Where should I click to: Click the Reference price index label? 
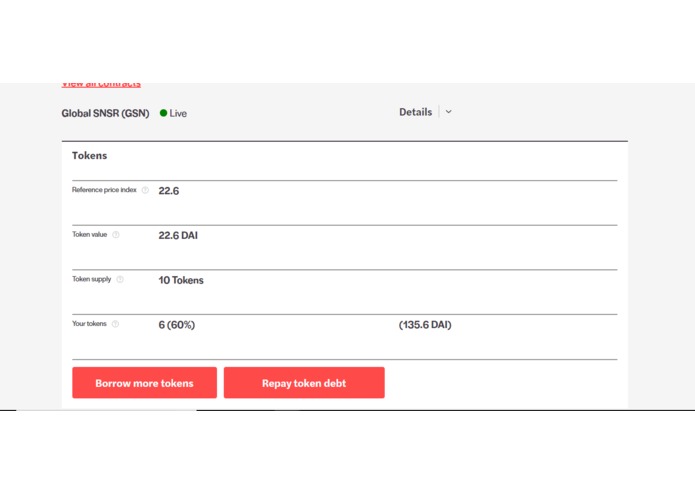(104, 190)
